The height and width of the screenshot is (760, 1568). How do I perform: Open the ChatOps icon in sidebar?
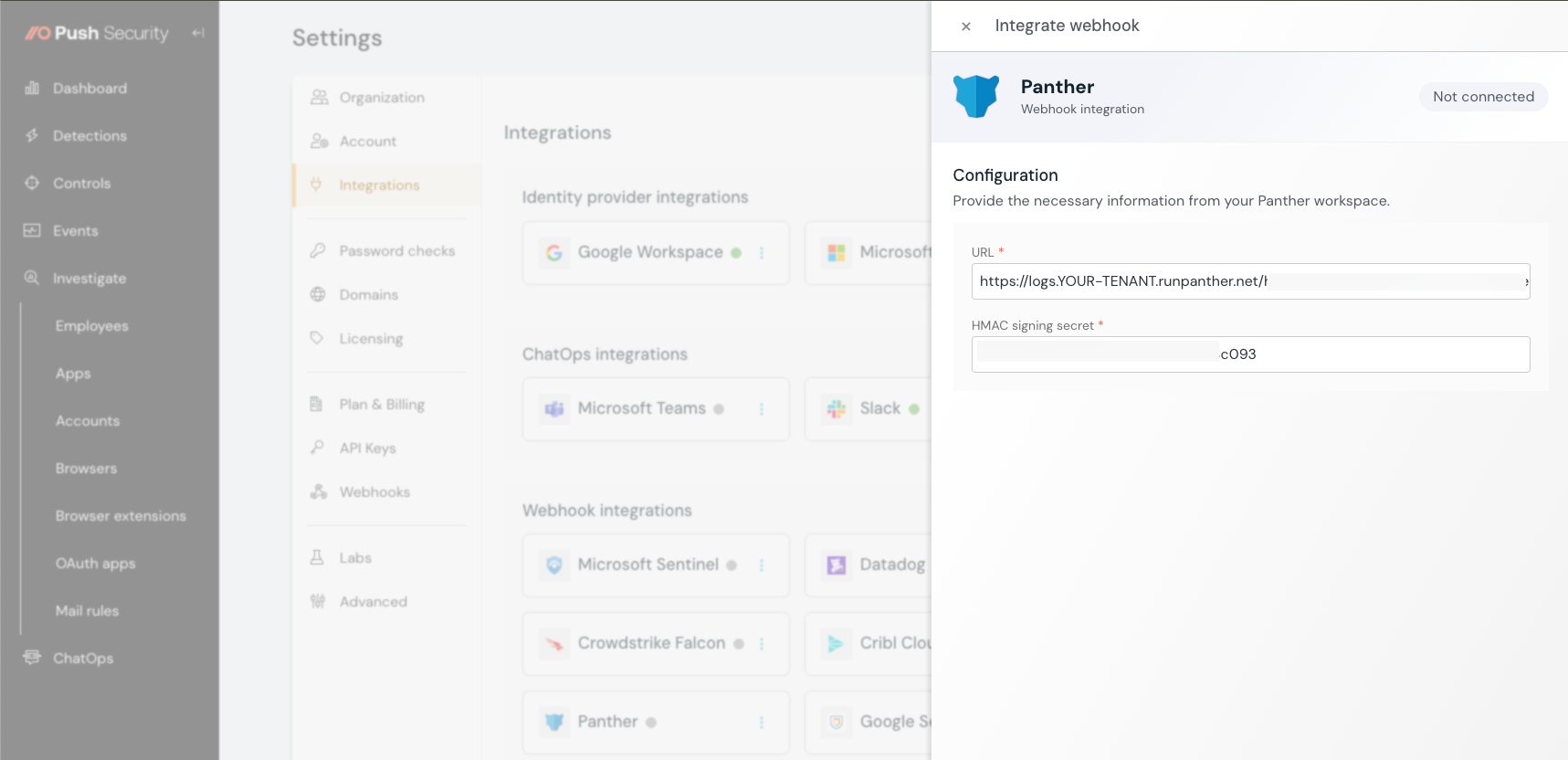[32, 658]
